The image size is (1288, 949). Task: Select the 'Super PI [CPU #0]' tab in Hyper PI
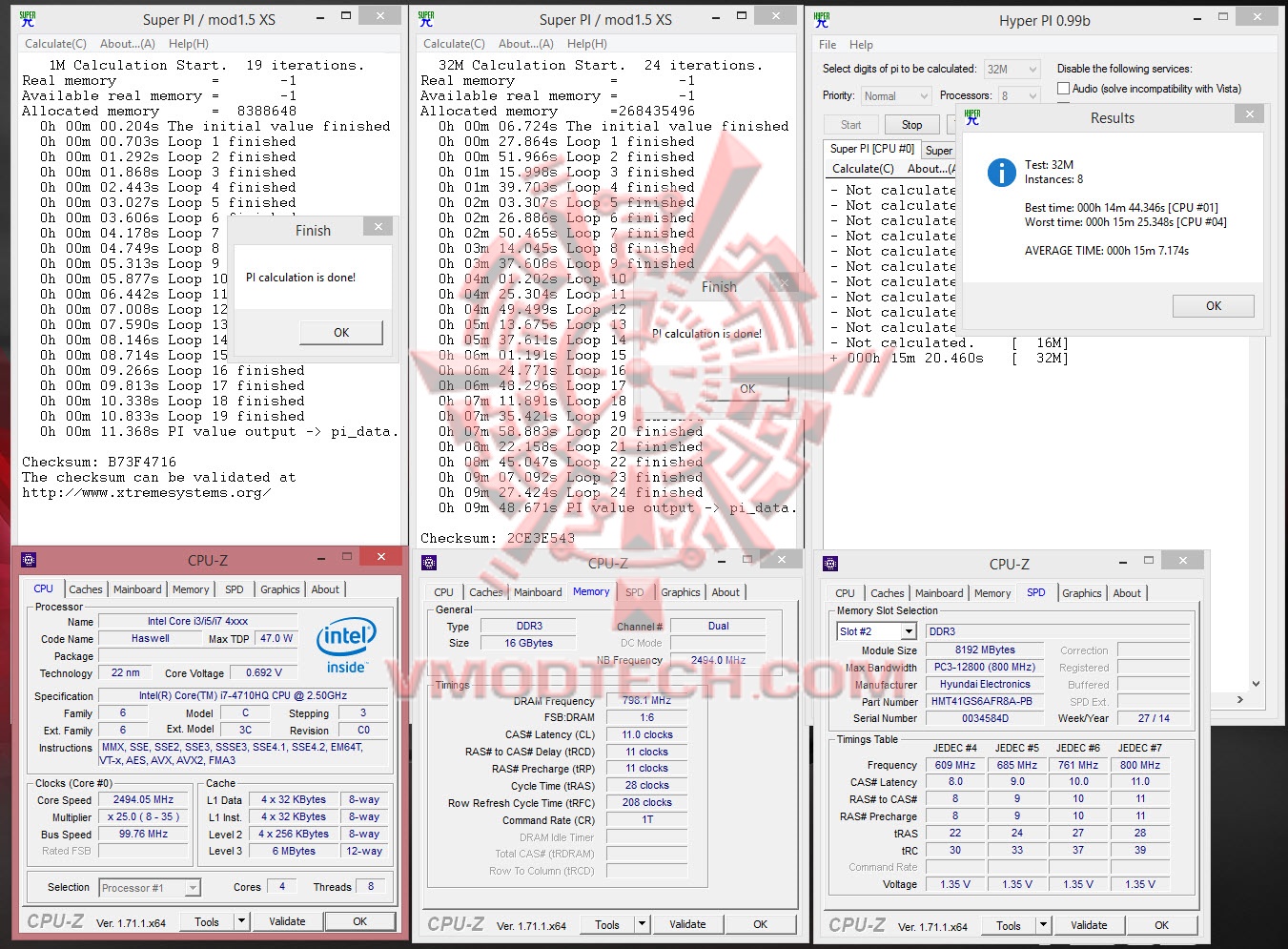pyautogui.click(x=871, y=149)
